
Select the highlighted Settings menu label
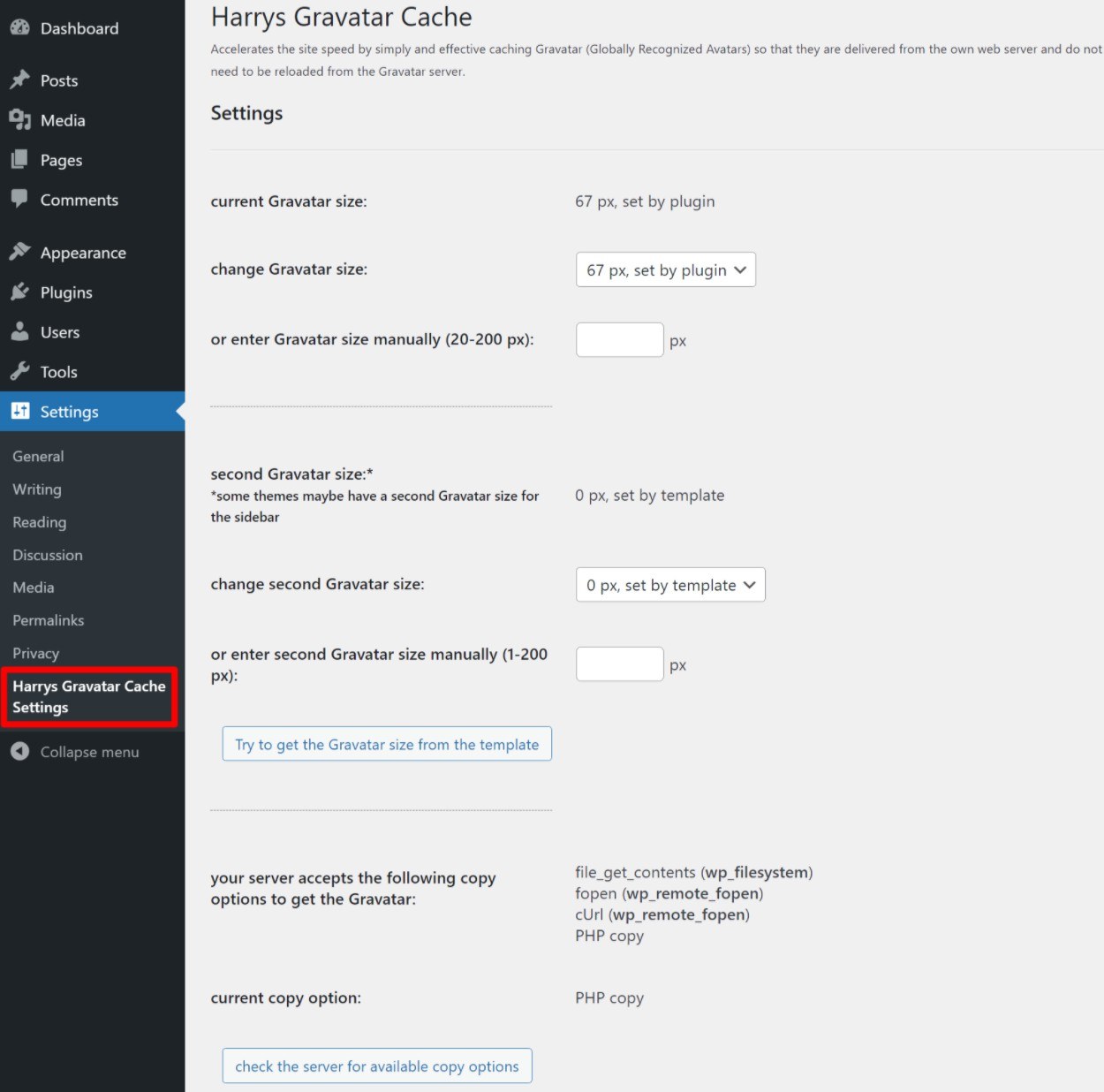coord(70,412)
